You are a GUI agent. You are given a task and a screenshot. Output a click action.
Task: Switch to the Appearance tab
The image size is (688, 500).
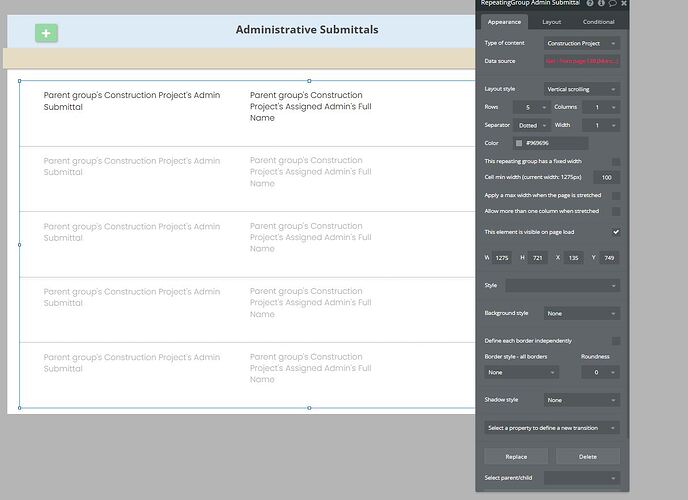[x=504, y=22]
